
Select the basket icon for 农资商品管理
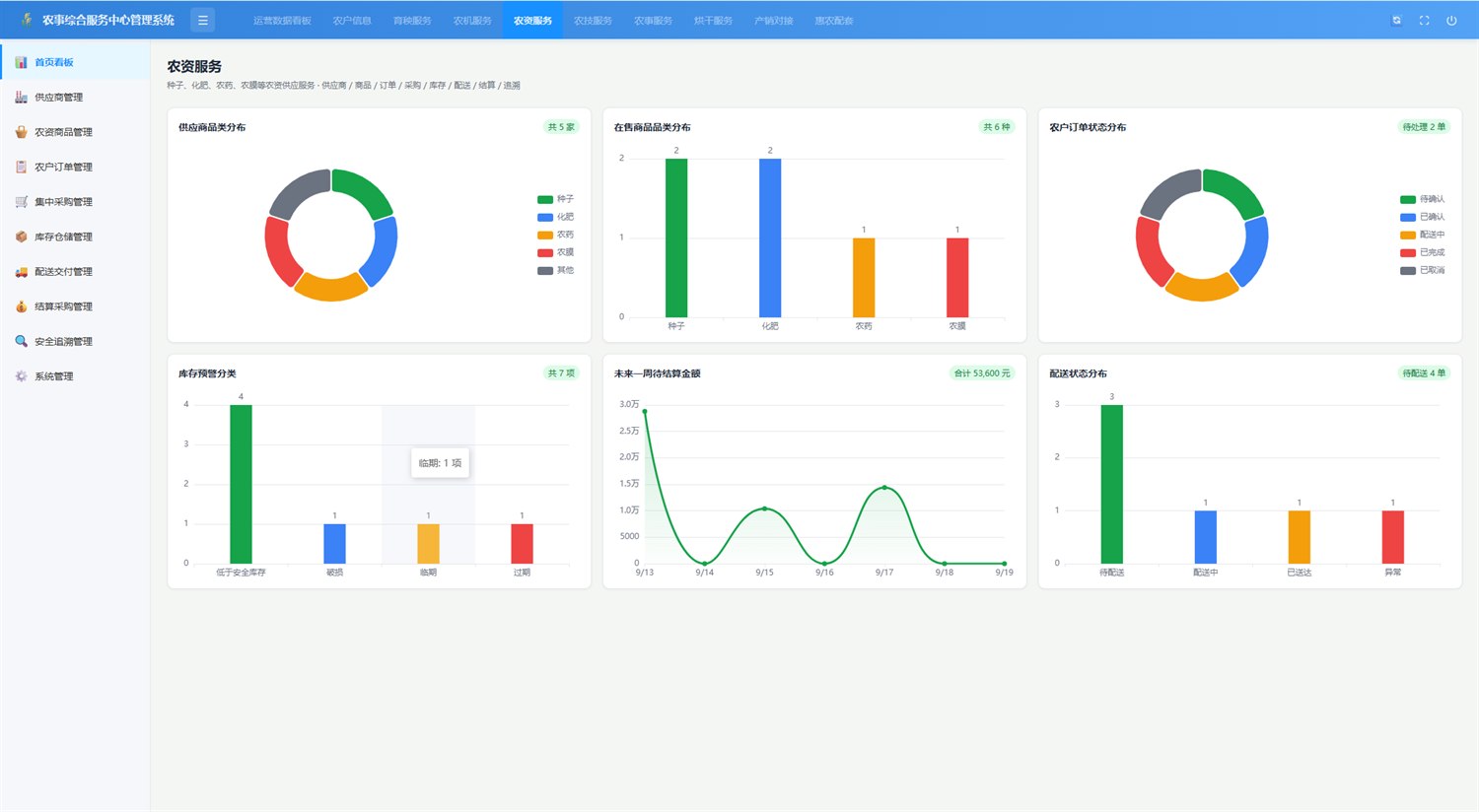tap(21, 132)
